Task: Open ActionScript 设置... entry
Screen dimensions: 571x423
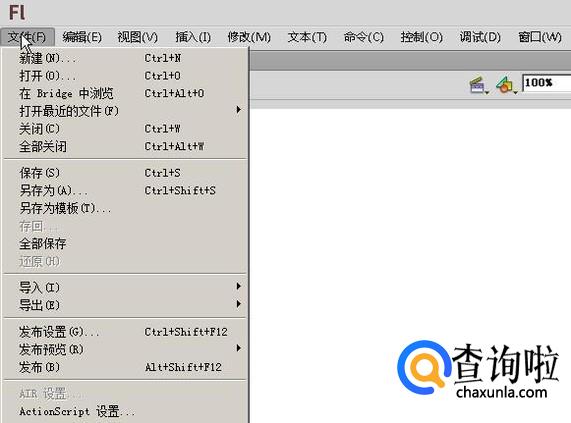Action: coord(125,412)
